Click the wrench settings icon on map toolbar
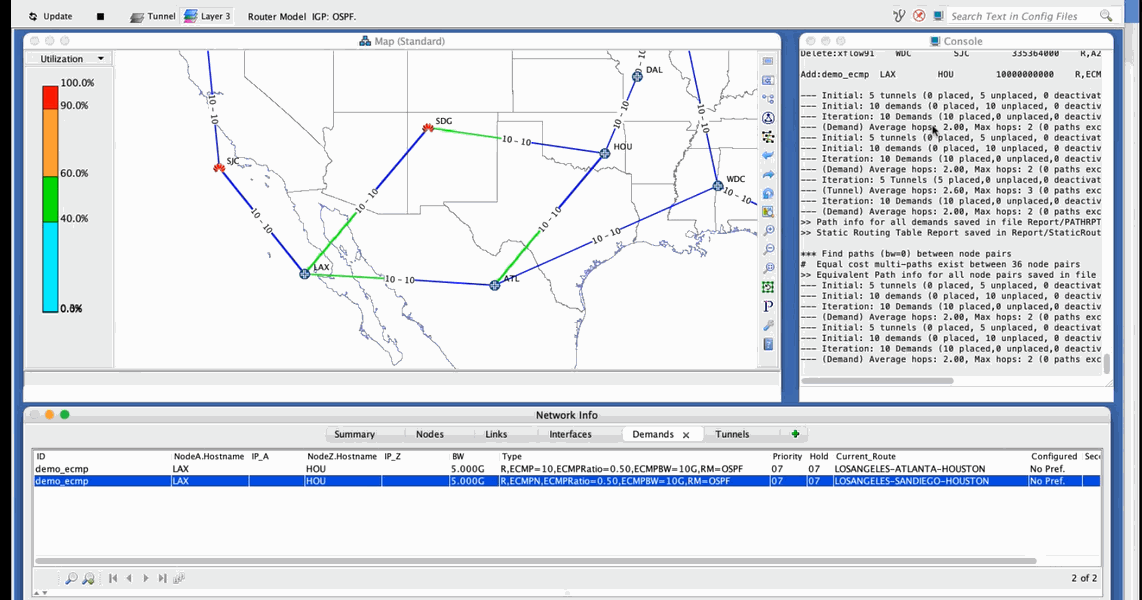 pos(768,325)
